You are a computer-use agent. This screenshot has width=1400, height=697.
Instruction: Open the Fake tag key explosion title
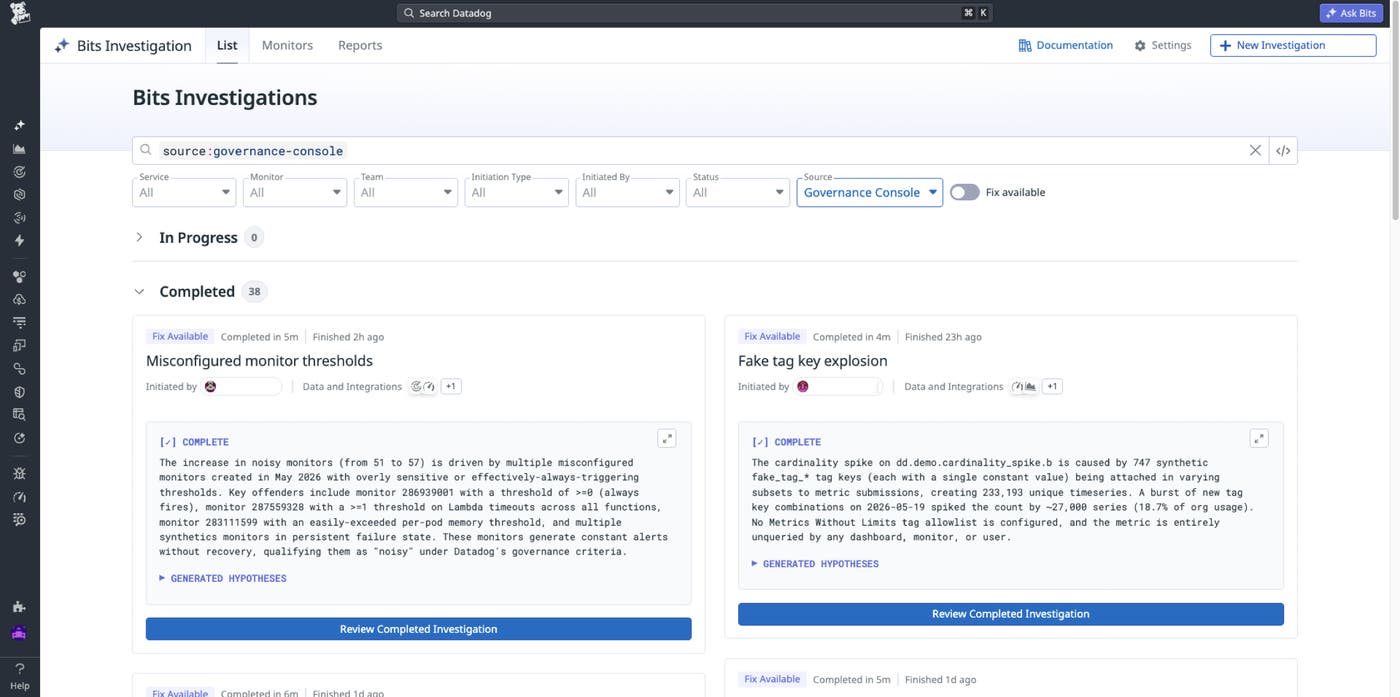click(x=812, y=361)
